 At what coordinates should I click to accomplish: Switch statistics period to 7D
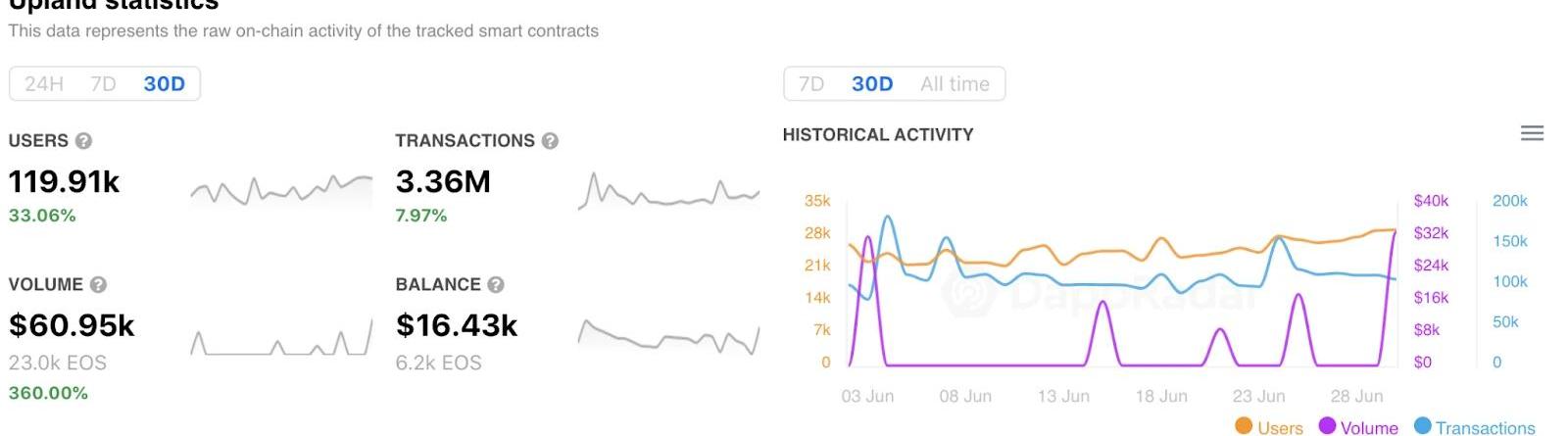103,84
